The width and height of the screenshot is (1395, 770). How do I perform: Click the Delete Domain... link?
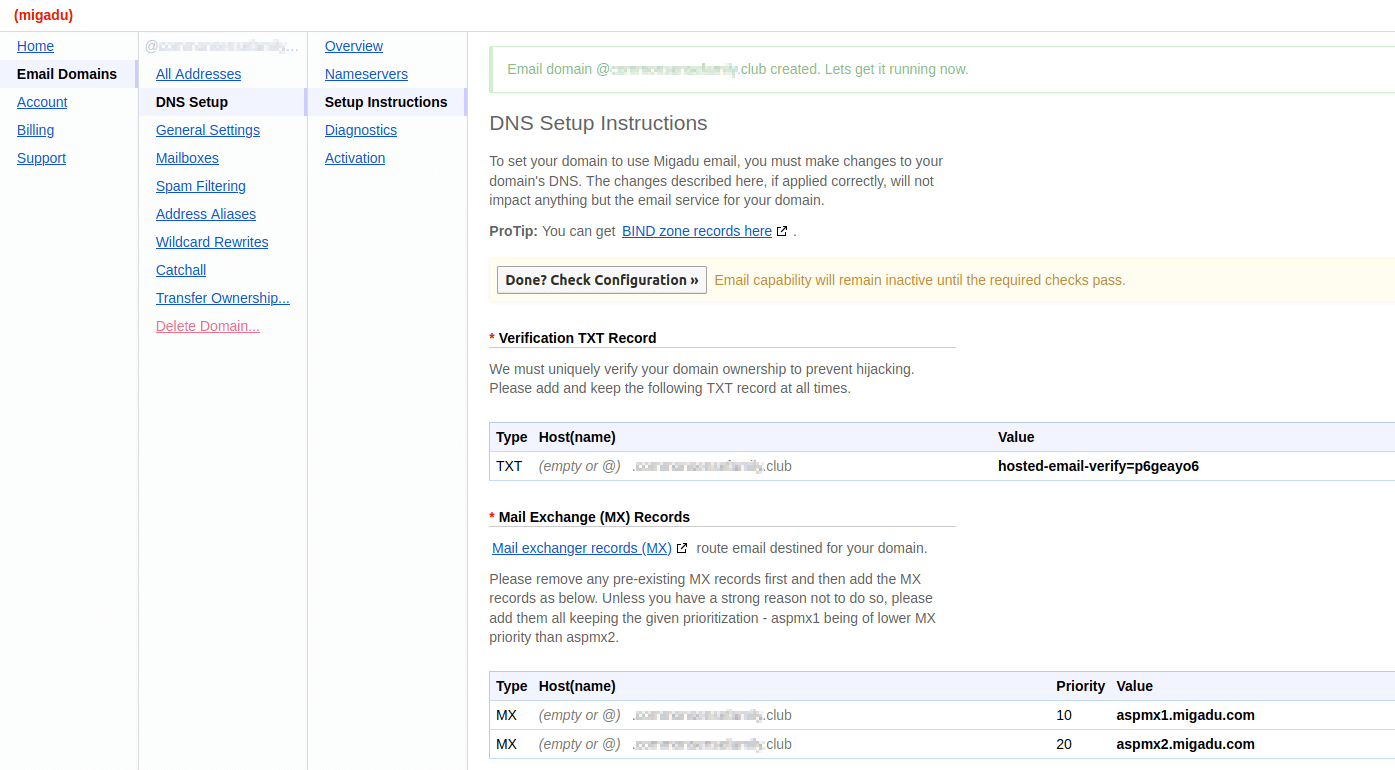(207, 326)
